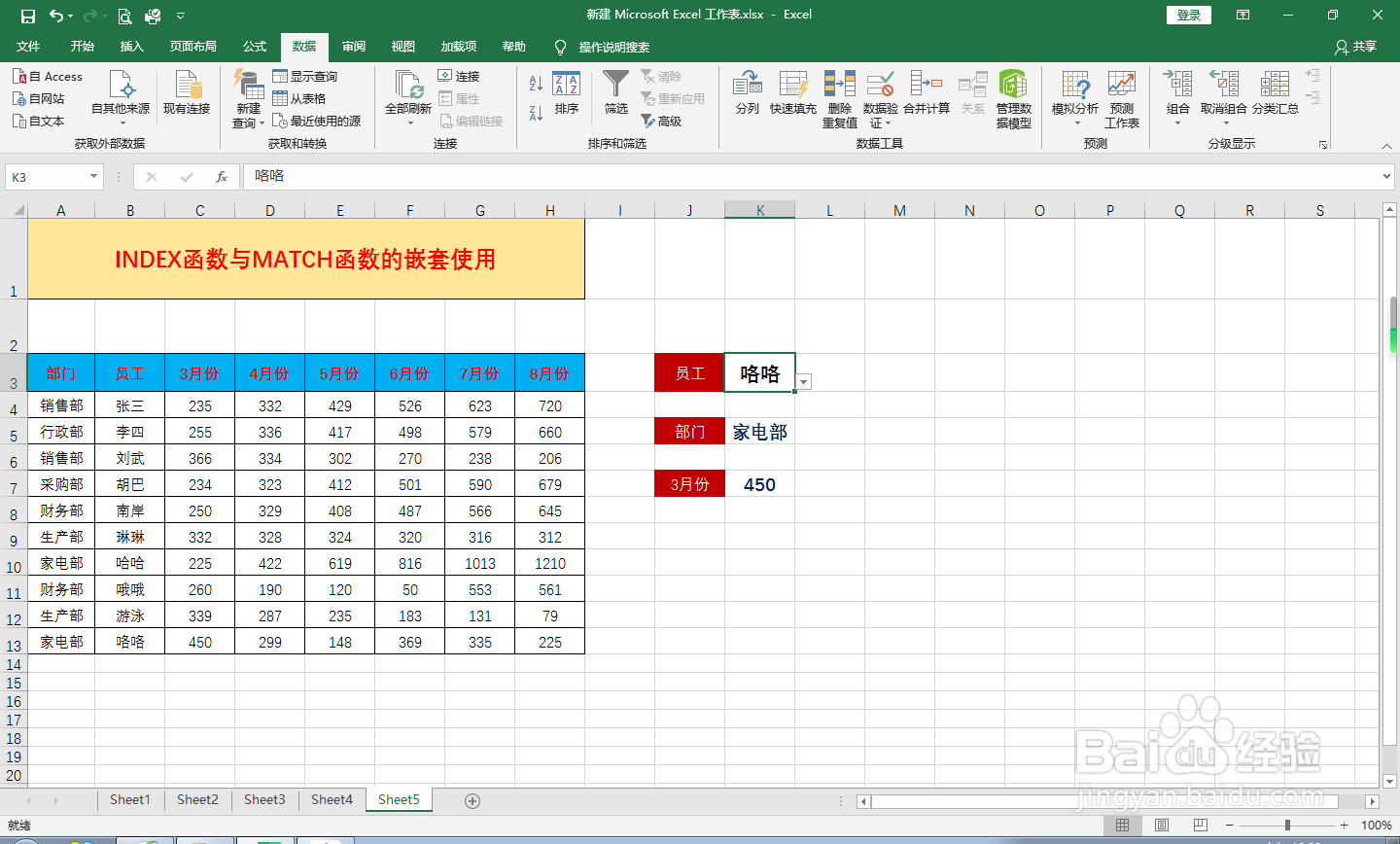Click Print Preview icon in quick access toolbar

124,16
